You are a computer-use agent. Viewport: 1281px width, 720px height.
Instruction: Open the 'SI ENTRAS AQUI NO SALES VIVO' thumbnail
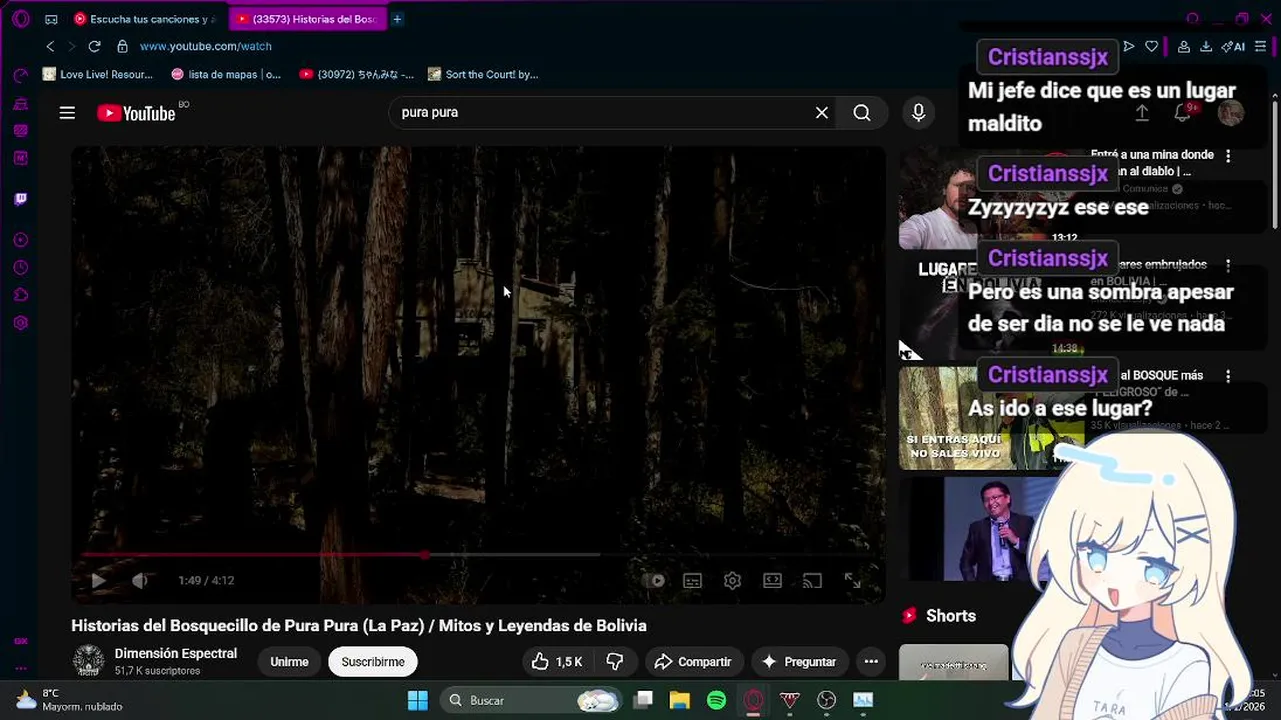[x=991, y=418]
